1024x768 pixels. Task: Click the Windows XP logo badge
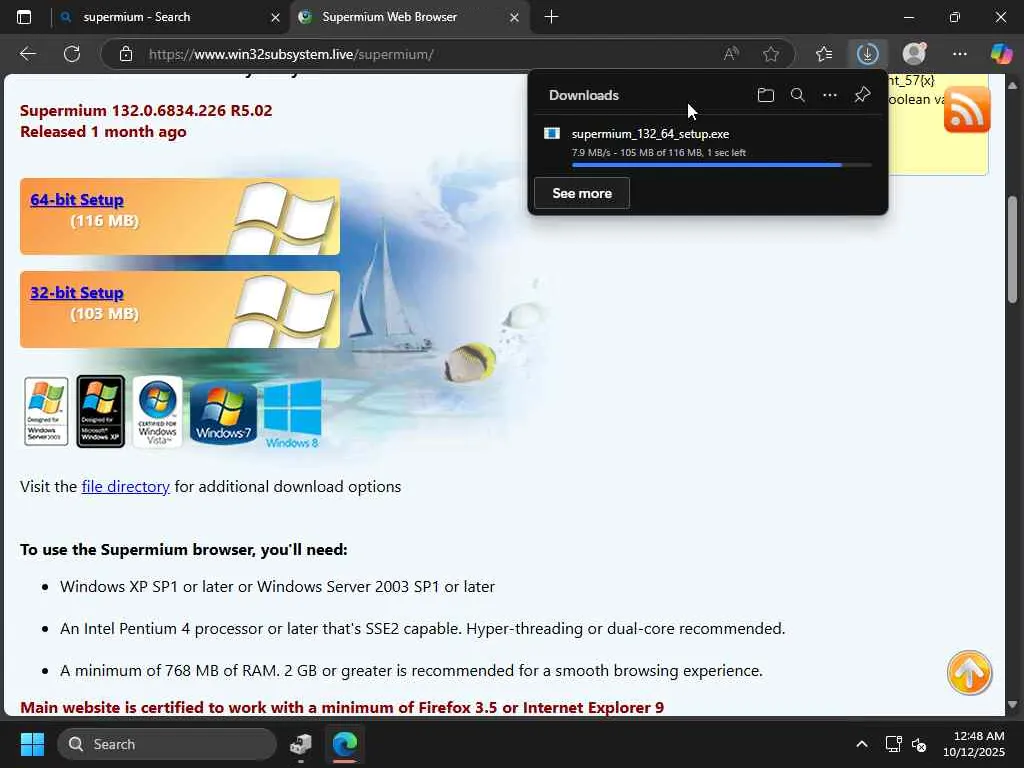click(101, 411)
